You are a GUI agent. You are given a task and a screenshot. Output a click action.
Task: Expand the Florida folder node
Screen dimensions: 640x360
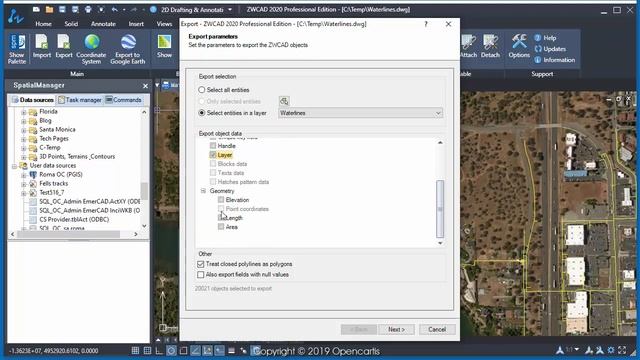click(x=24, y=112)
